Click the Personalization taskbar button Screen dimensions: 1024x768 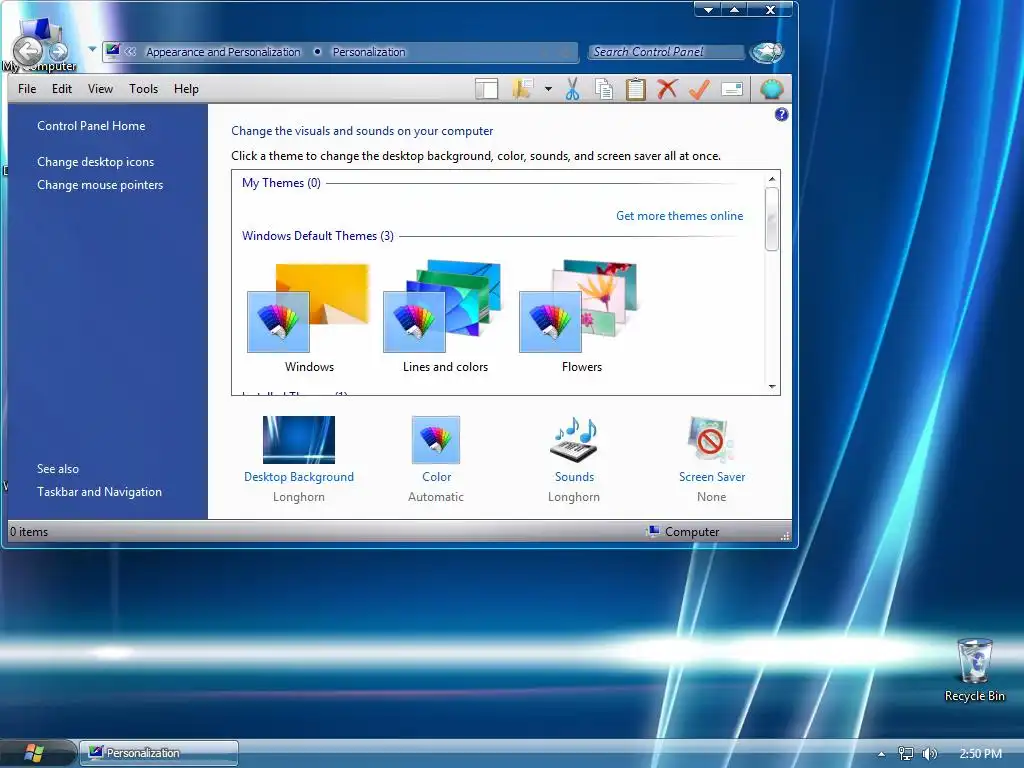159,753
